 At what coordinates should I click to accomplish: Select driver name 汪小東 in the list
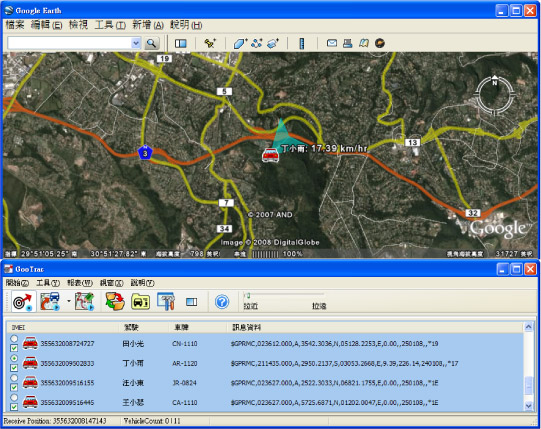tap(133, 383)
